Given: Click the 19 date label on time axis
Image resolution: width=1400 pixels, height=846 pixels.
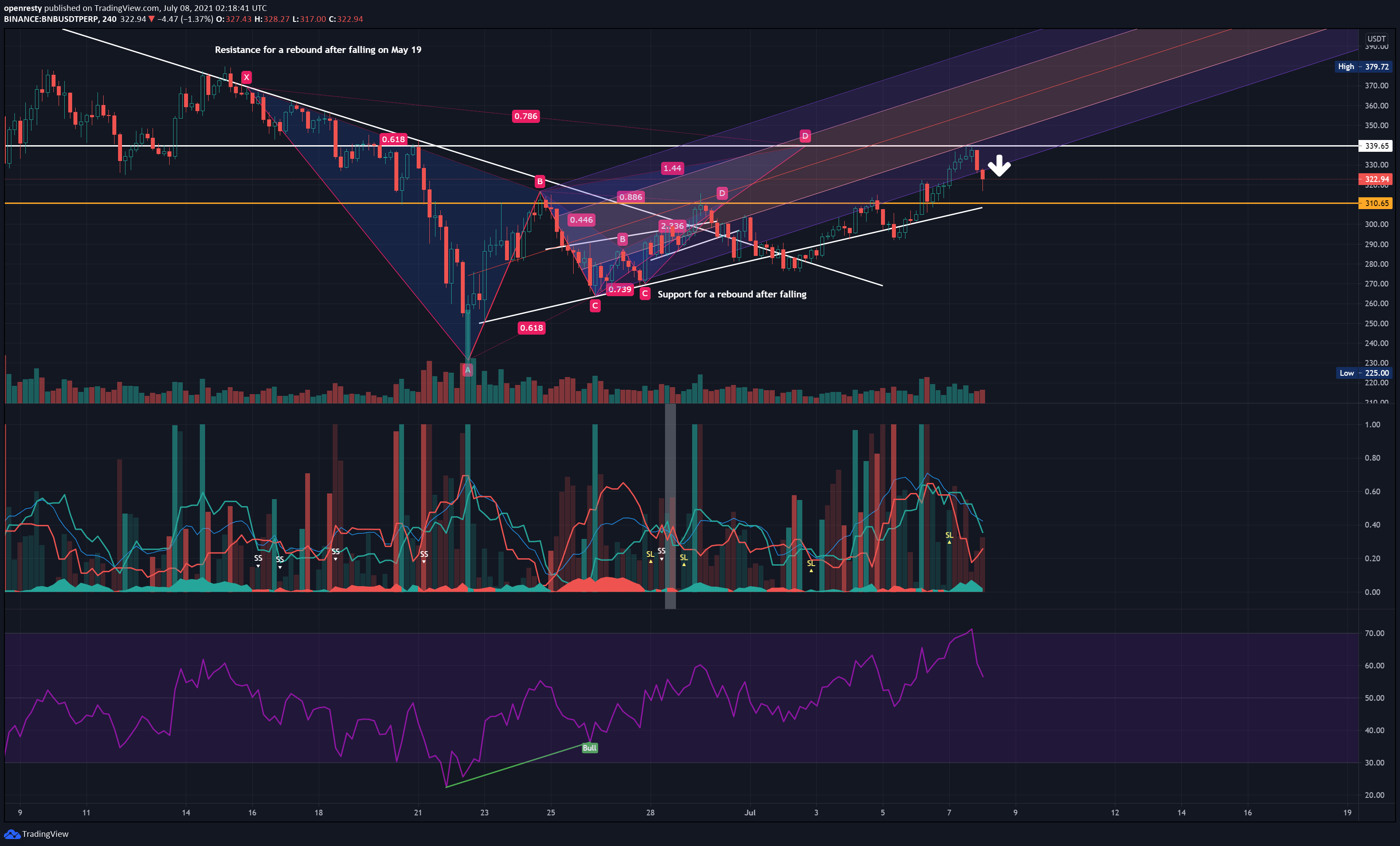Looking at the screenshot, I should [x=1347, y=812].
